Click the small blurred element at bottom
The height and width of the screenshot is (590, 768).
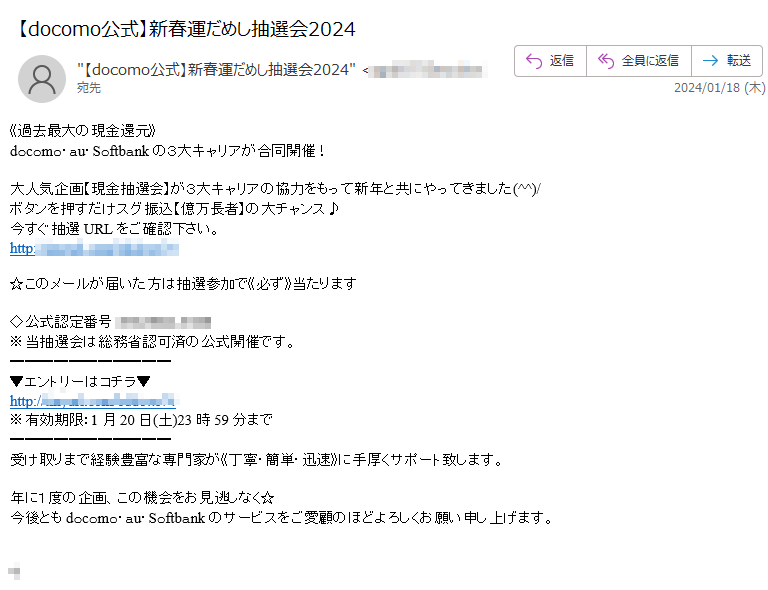point(14,571)
